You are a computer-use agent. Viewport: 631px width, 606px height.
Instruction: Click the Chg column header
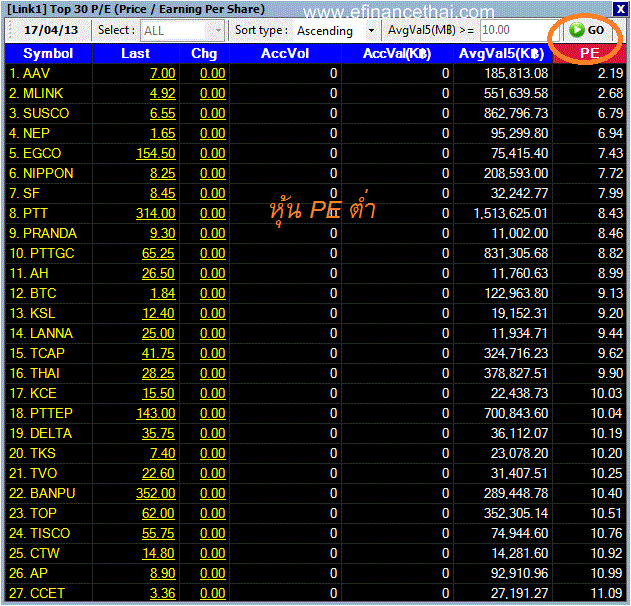(x=204, y=54)
